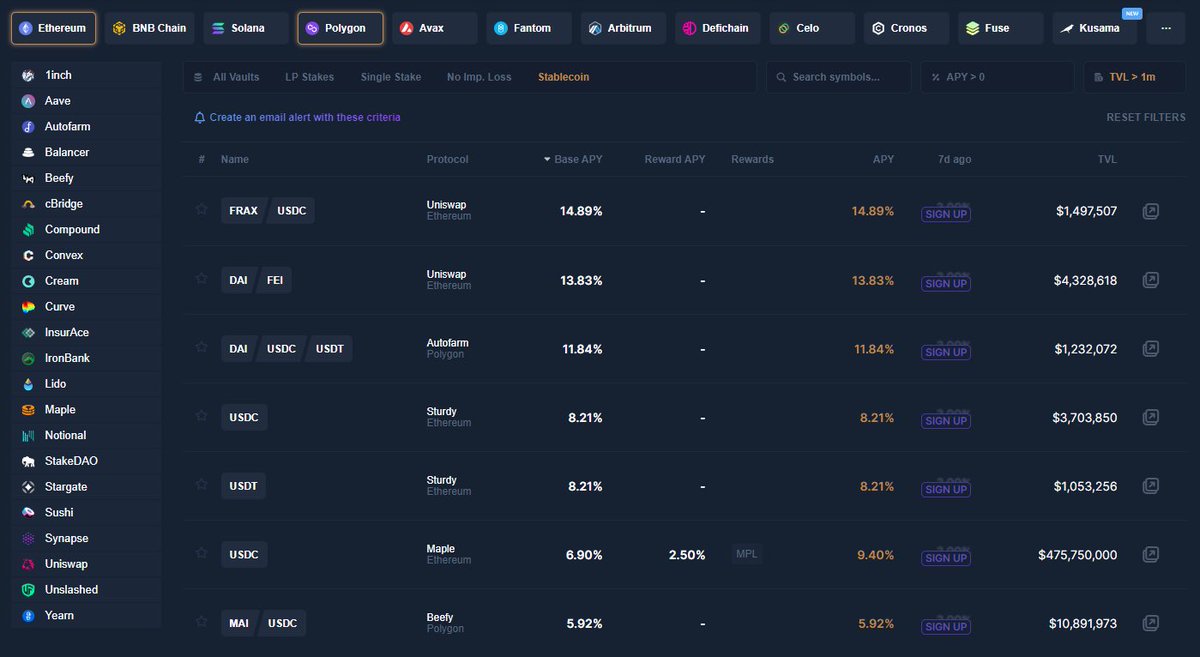Viewport: 1200px width, 657px height.
Task: Filter by cBridge protocol
Action: 86,204
